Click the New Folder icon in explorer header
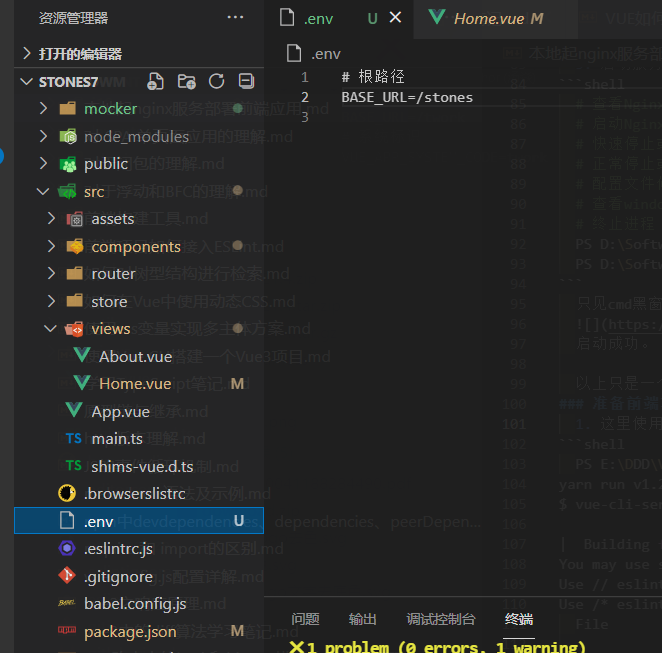The width and height of the screenshot is (662, 653). pyautogui.click(x=186, y=81)
